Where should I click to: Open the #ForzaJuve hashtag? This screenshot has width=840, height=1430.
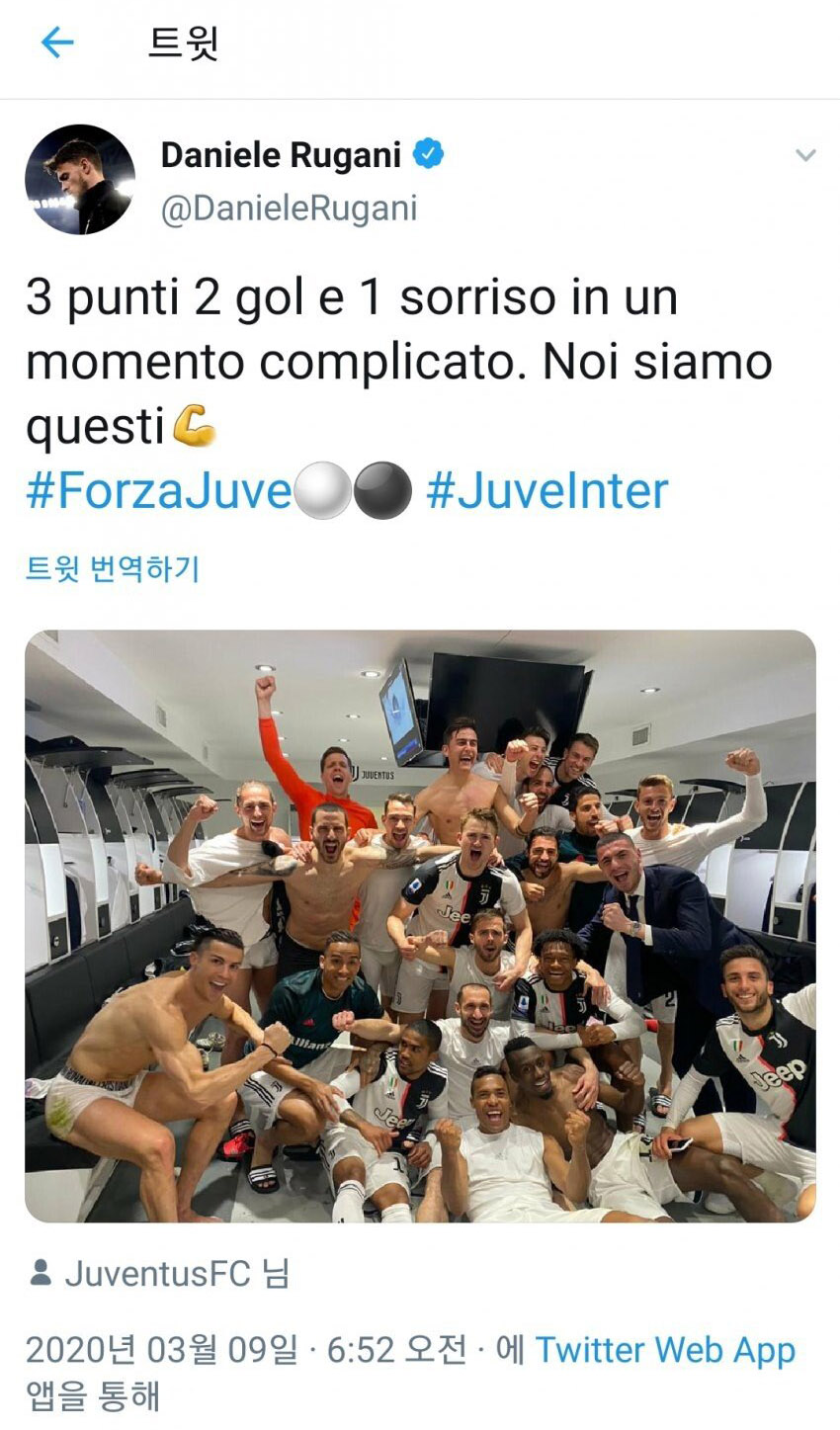[159, 491]
